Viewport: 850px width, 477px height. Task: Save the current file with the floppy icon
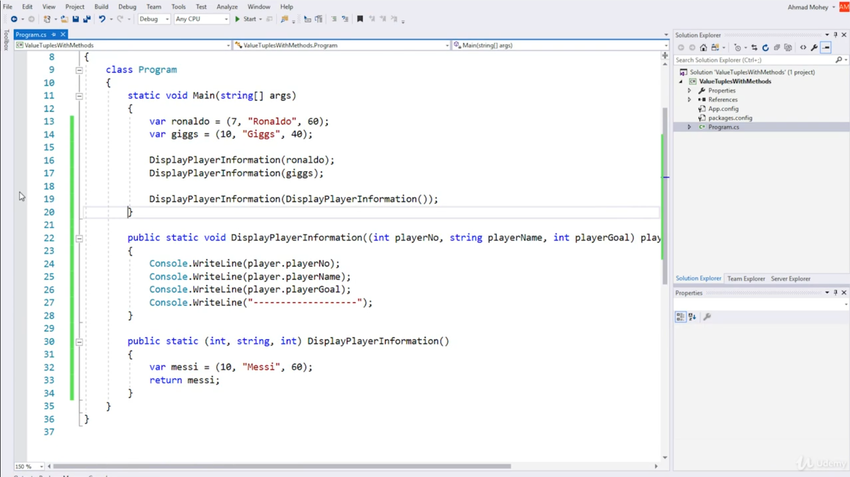75,19
